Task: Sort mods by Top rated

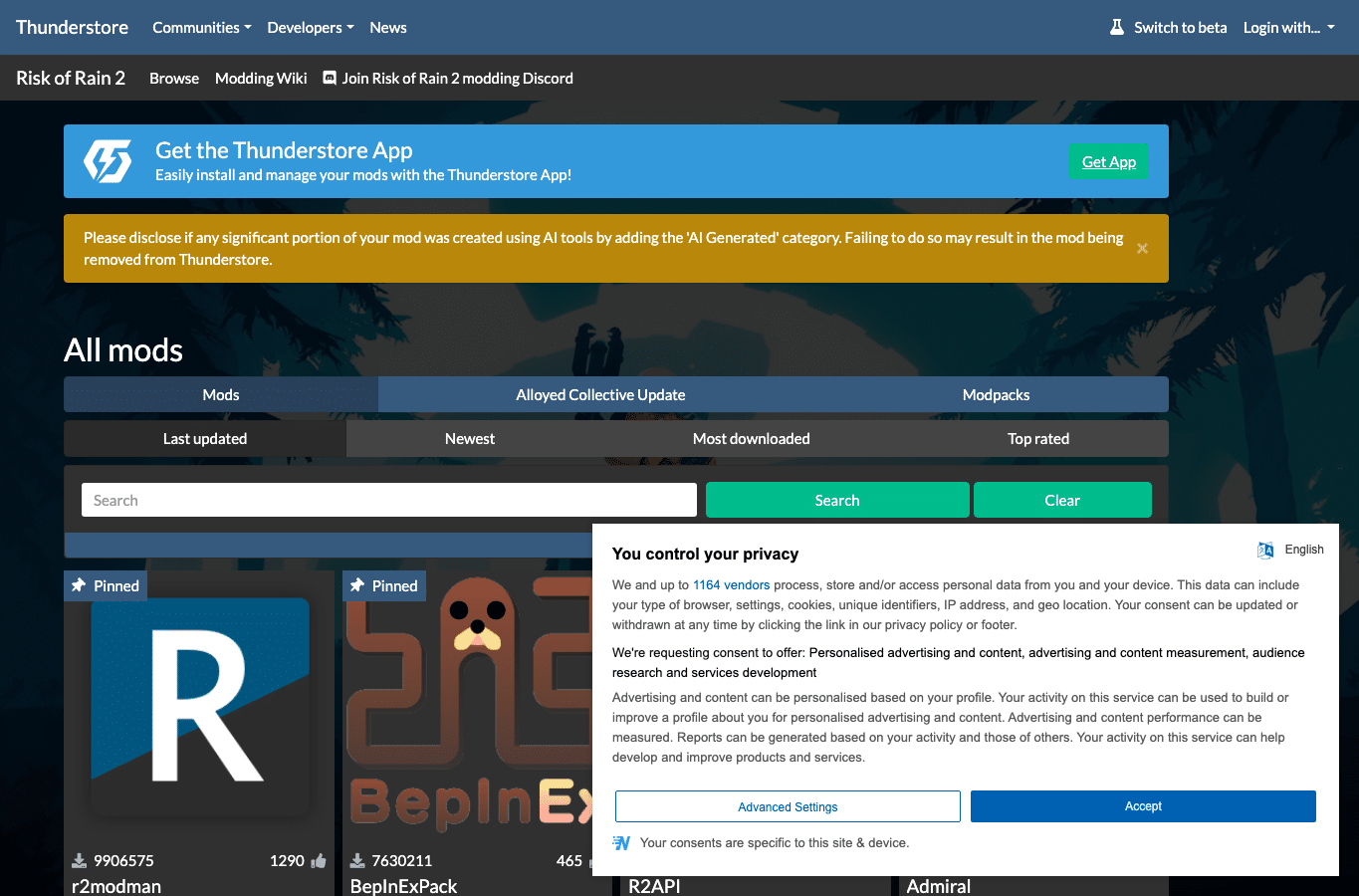Action: coord(1038,438)
